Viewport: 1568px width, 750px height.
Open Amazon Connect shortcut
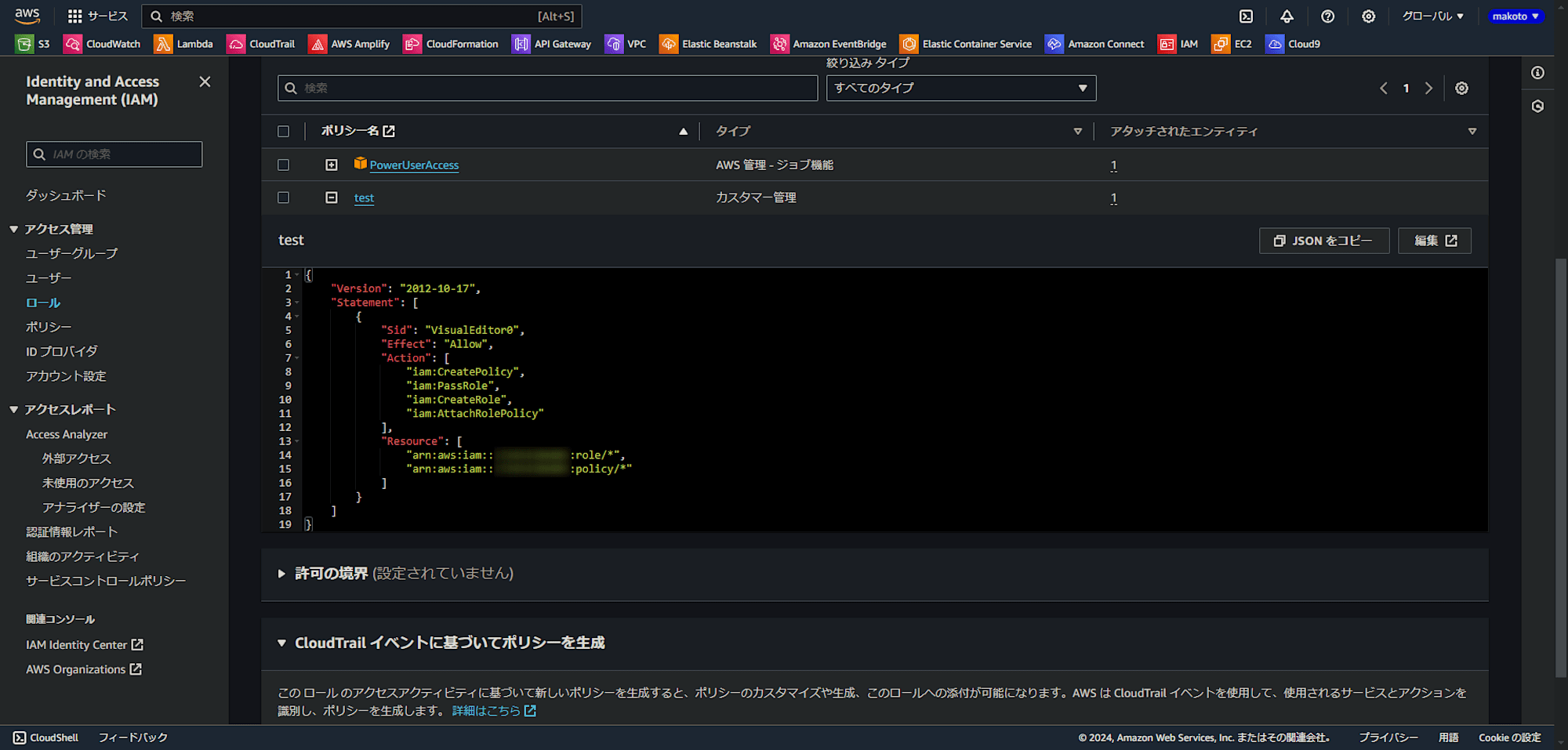pos(1095,44)
